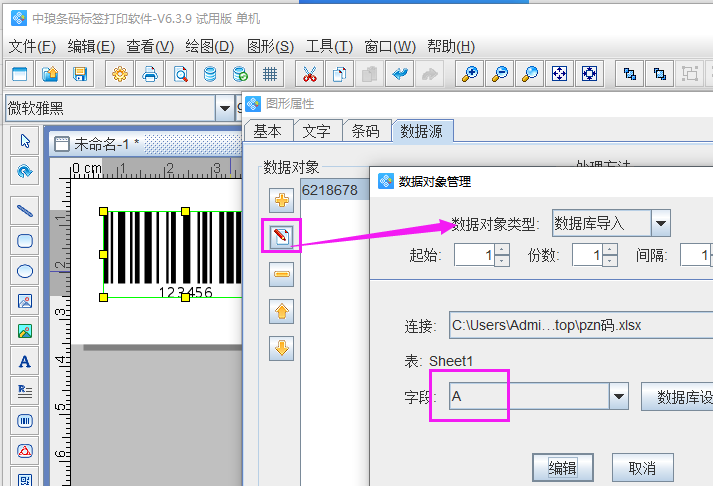Click the add data object plus button

click(282, 200)
